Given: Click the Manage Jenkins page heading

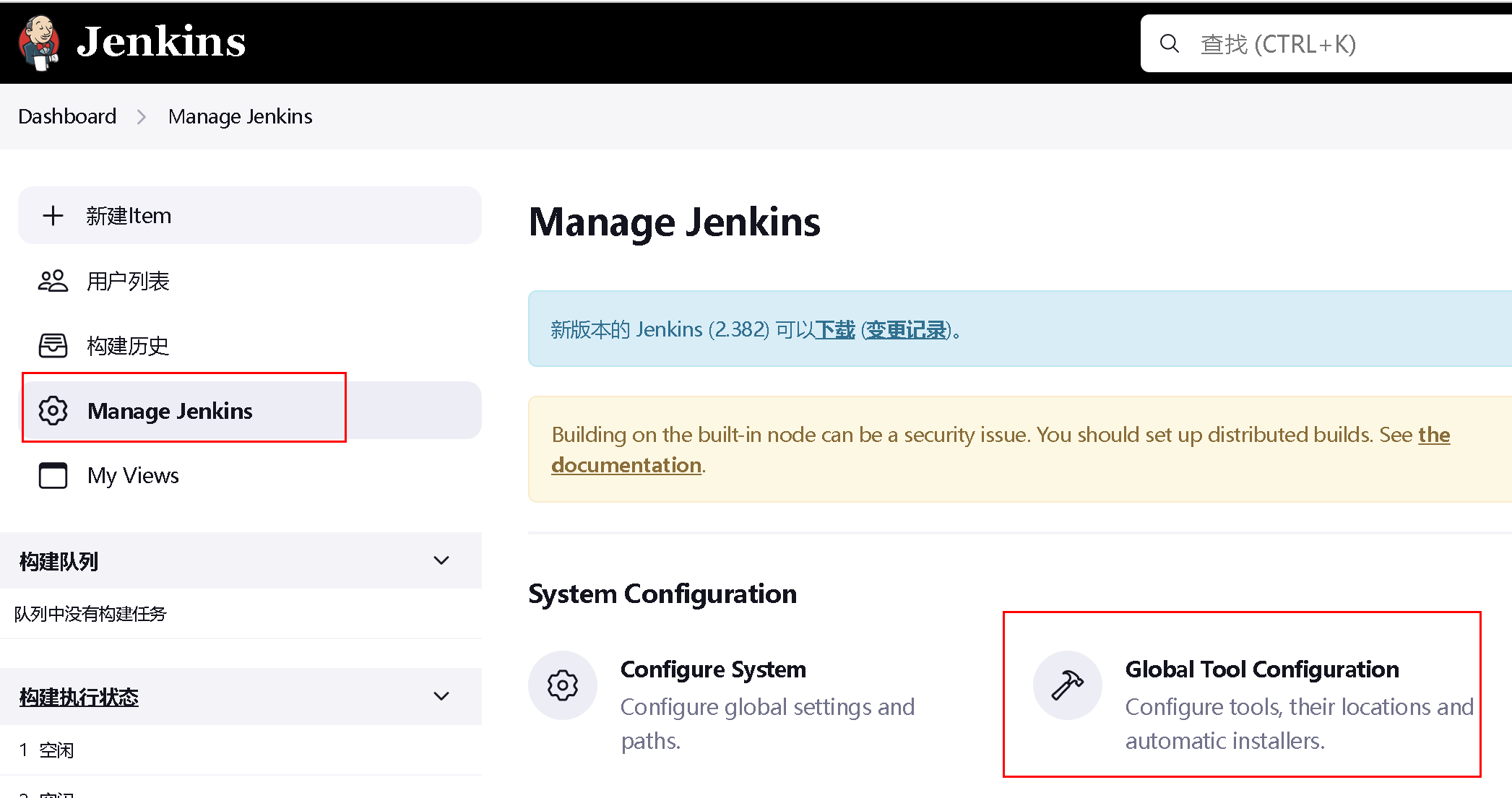Looking at the screenshot, I should point(675,222).
